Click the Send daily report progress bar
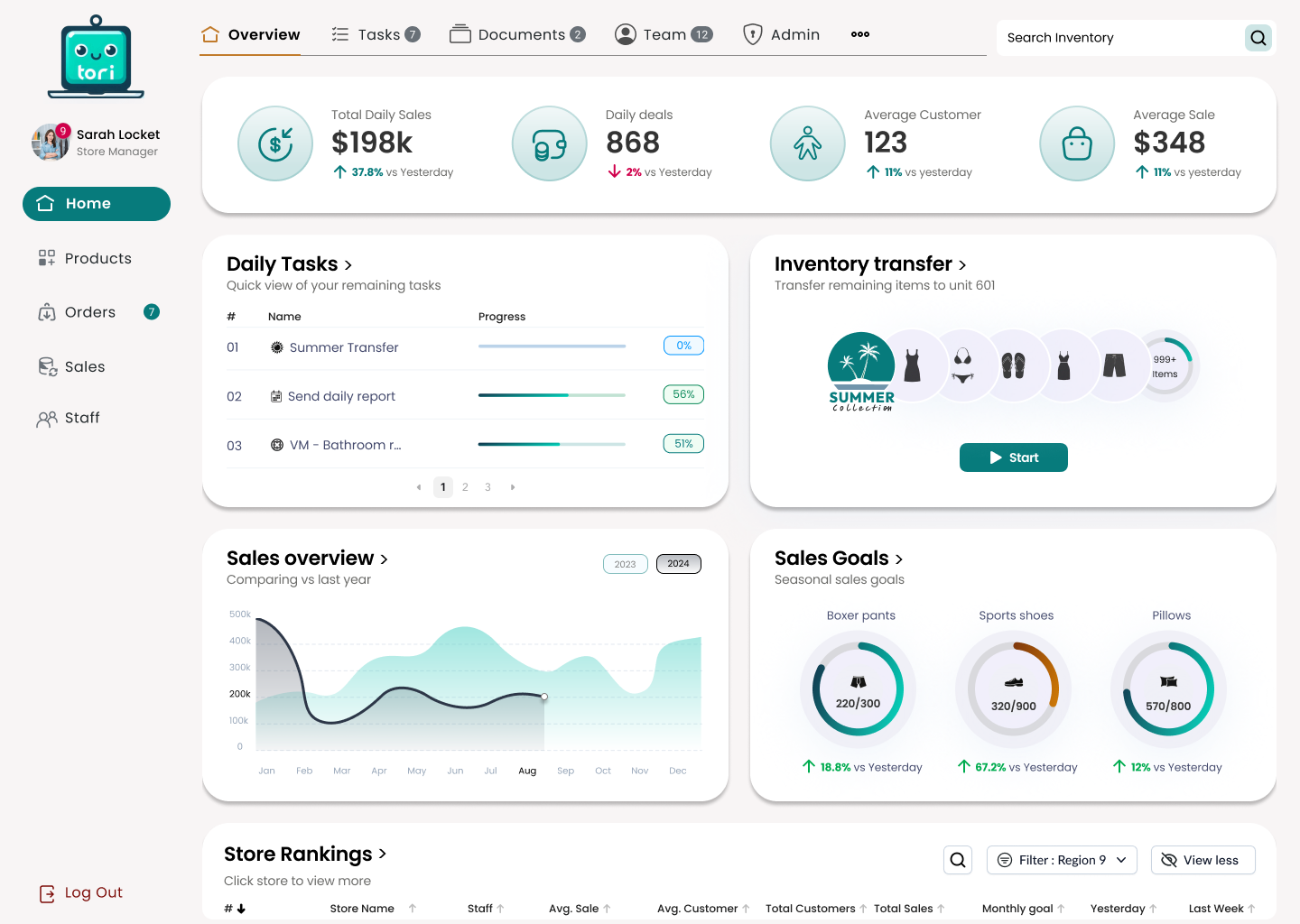Viewport: 1300px width, 924px height. coord(552,395)
